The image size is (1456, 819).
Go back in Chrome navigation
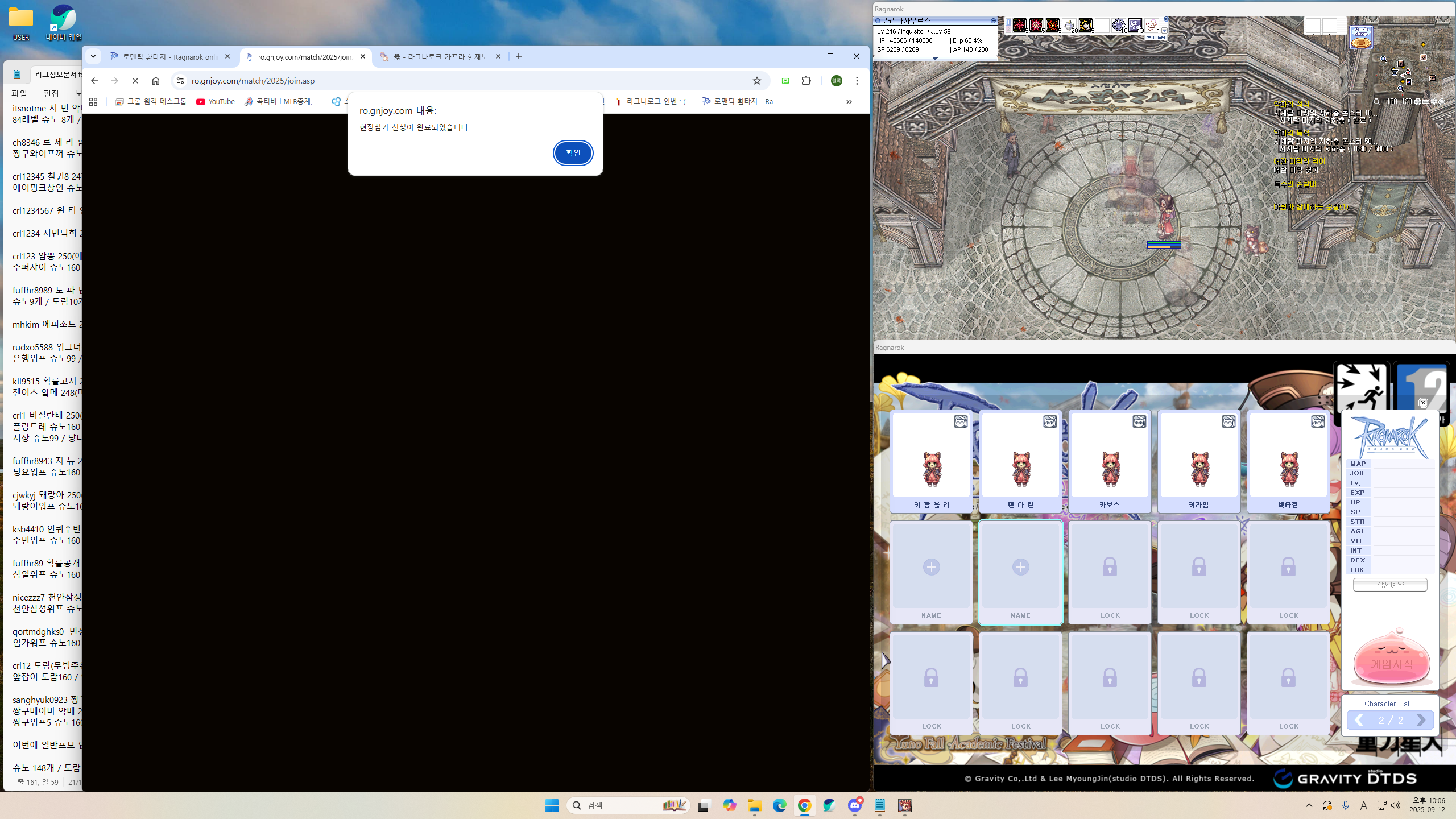(x=94, y=81)
